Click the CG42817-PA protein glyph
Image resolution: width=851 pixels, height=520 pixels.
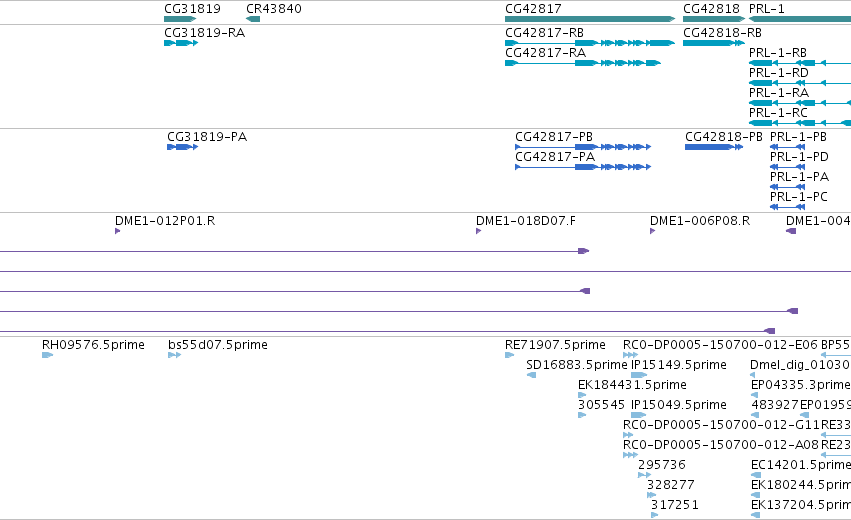click(583, 167)
